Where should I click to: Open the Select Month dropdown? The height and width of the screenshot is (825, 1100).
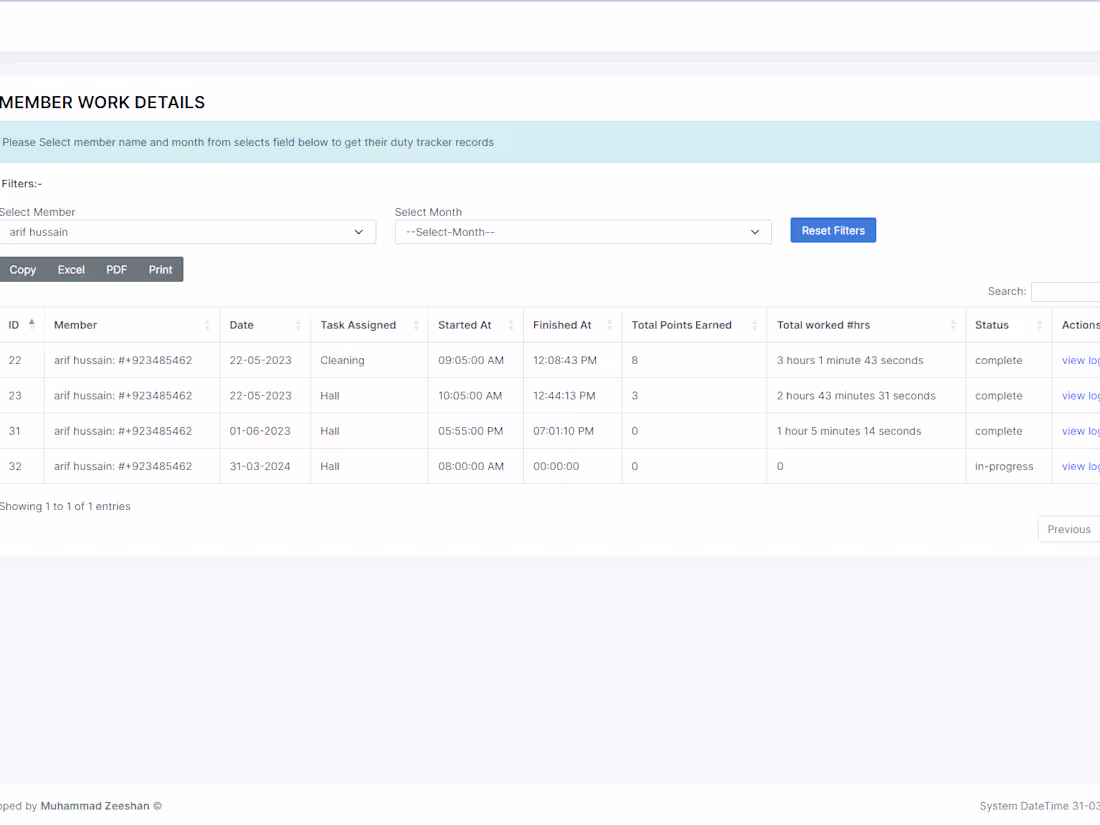click(x=583, y=231)
